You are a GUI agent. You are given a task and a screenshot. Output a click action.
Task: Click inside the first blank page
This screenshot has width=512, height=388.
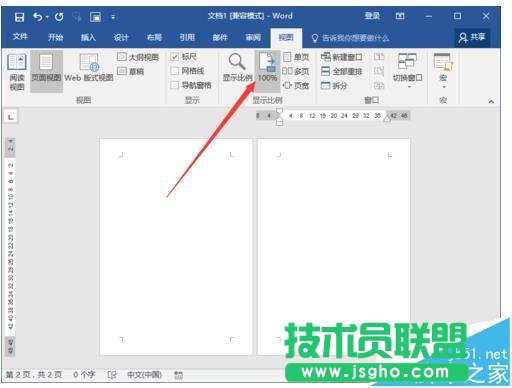(176, 247)
